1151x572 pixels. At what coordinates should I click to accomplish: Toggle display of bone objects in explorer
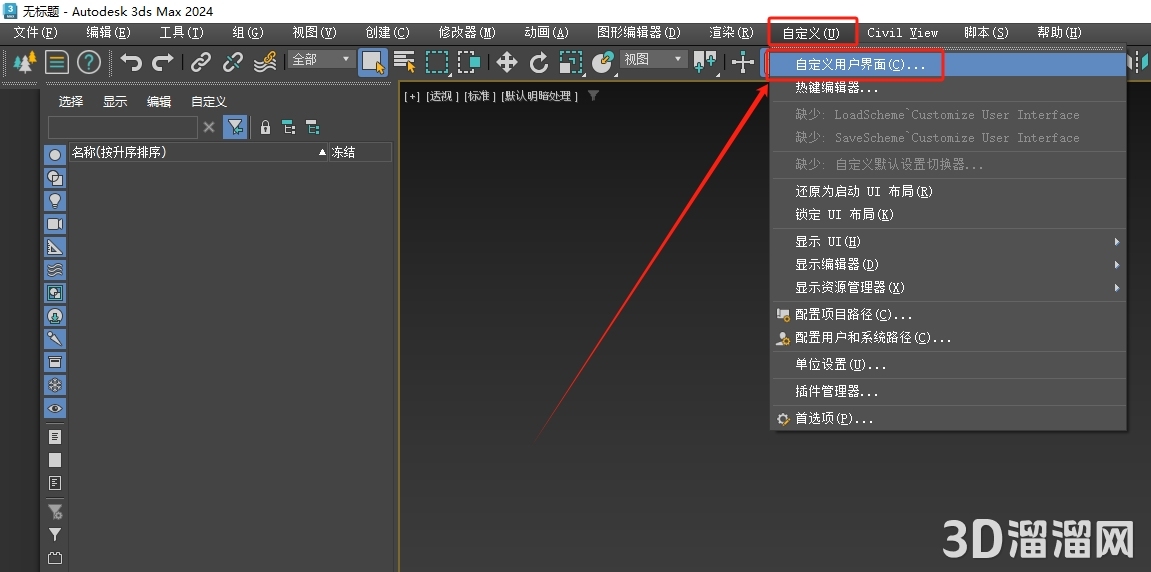coord(55,339)
